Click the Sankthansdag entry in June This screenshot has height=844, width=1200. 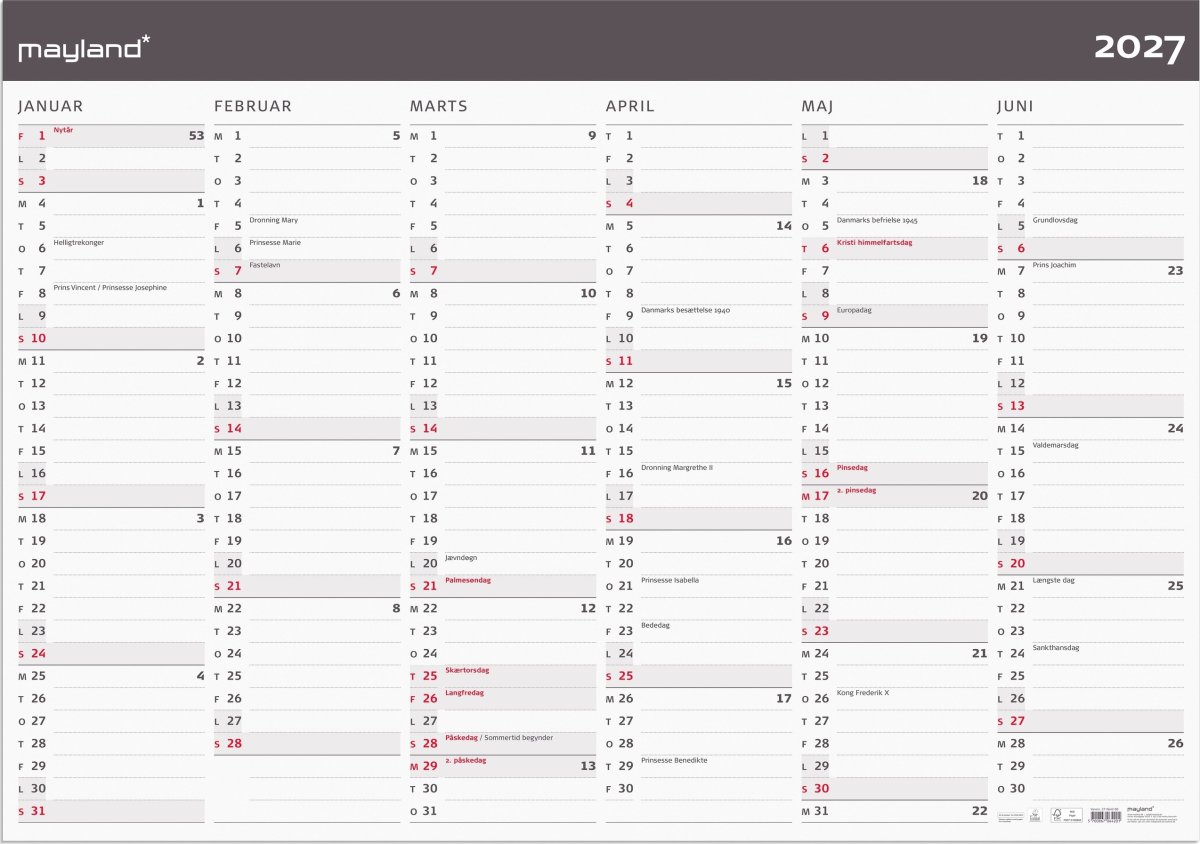1056,648
